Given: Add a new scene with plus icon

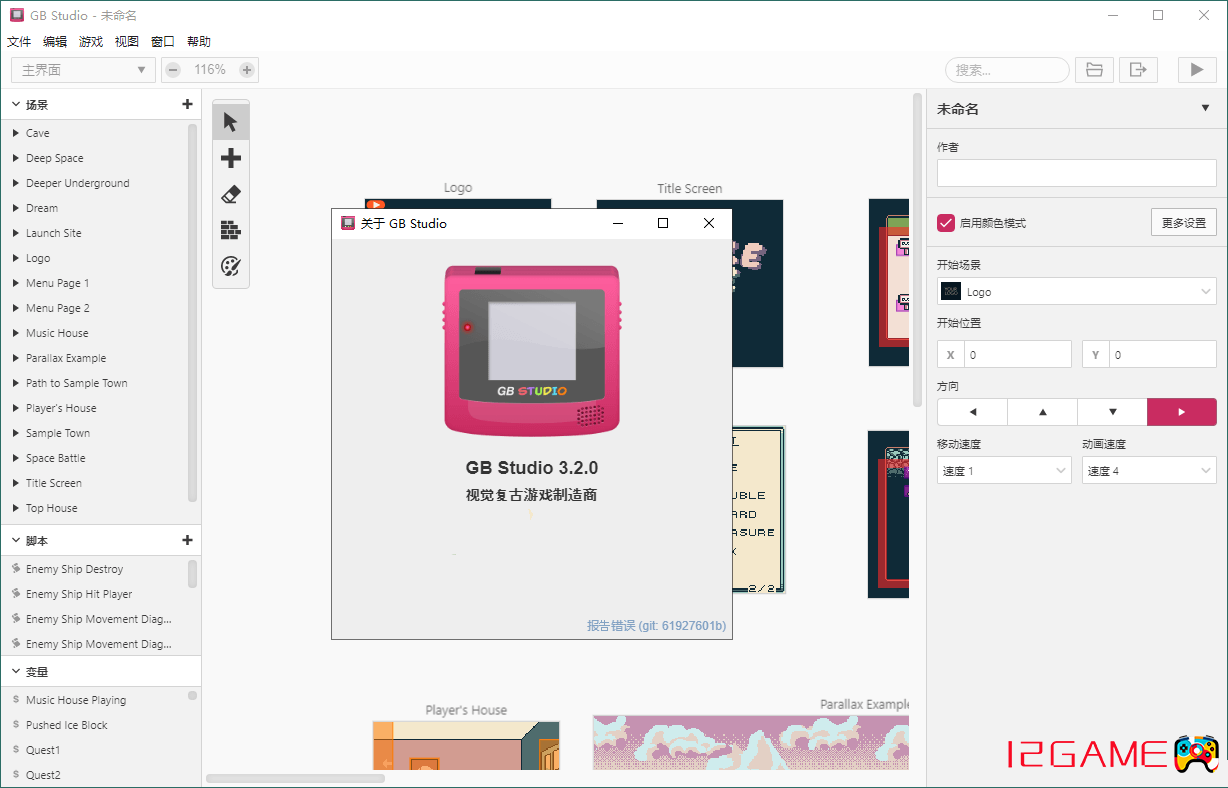Looking at the screenshot, I should click(x=187, y=104).
